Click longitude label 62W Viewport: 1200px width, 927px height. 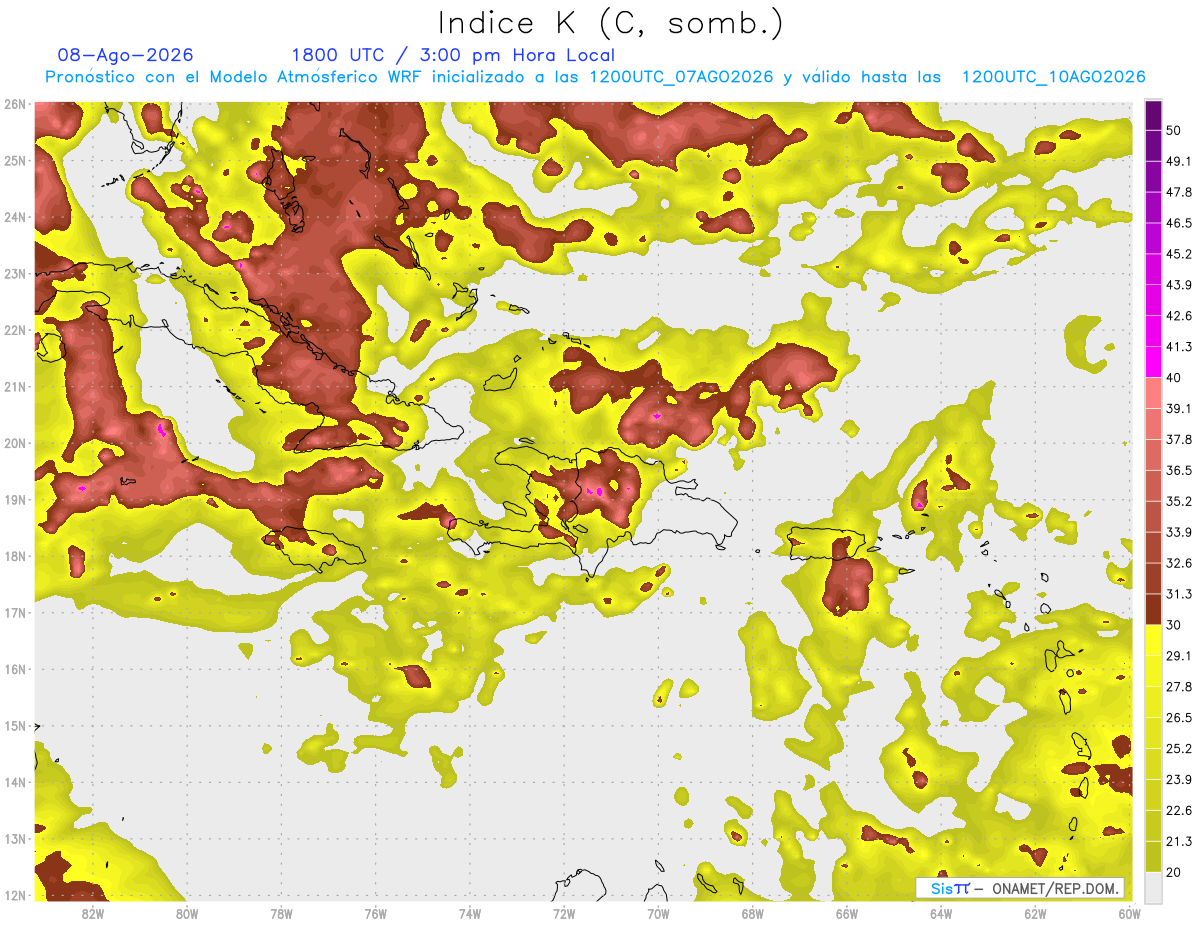(1035, 914)
